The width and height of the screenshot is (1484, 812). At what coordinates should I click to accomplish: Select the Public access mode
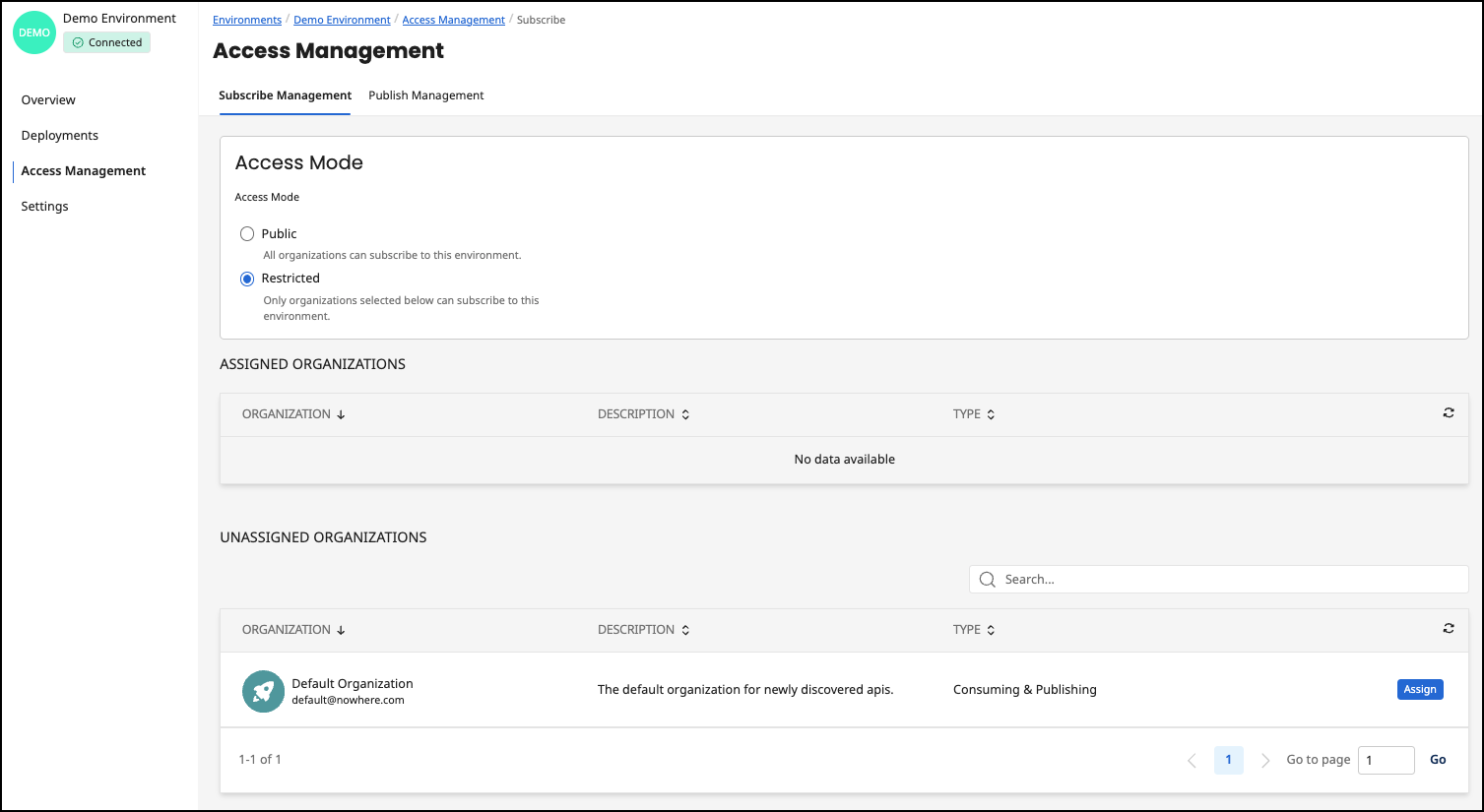247,233
